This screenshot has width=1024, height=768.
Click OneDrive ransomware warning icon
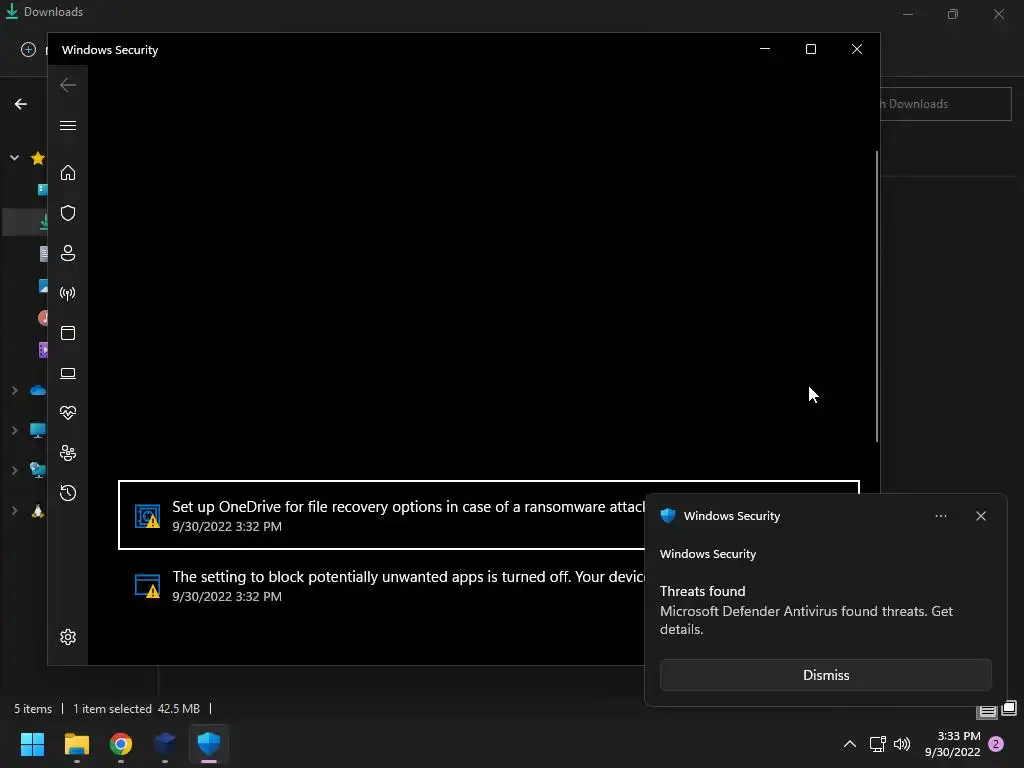[x=148, y=516]
